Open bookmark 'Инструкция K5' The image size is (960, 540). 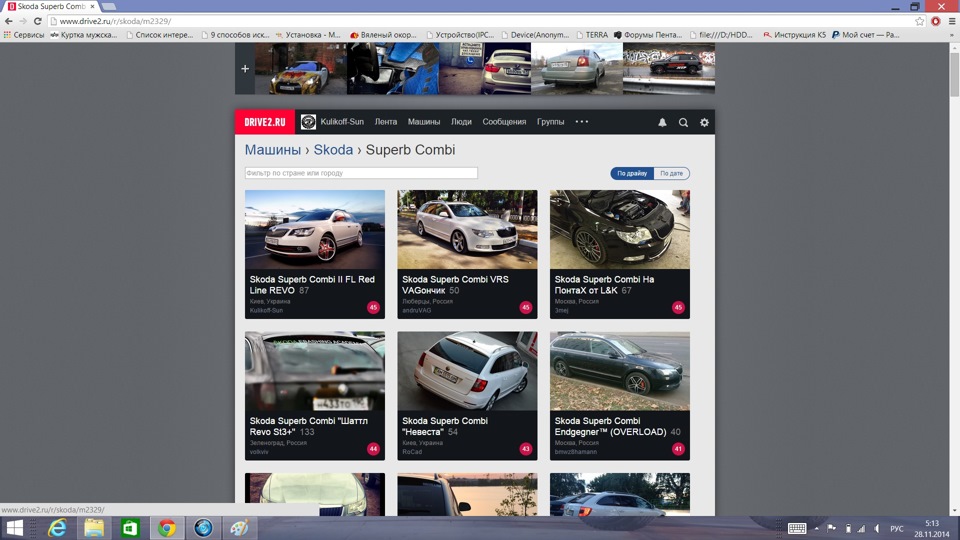tap(794, 35)
